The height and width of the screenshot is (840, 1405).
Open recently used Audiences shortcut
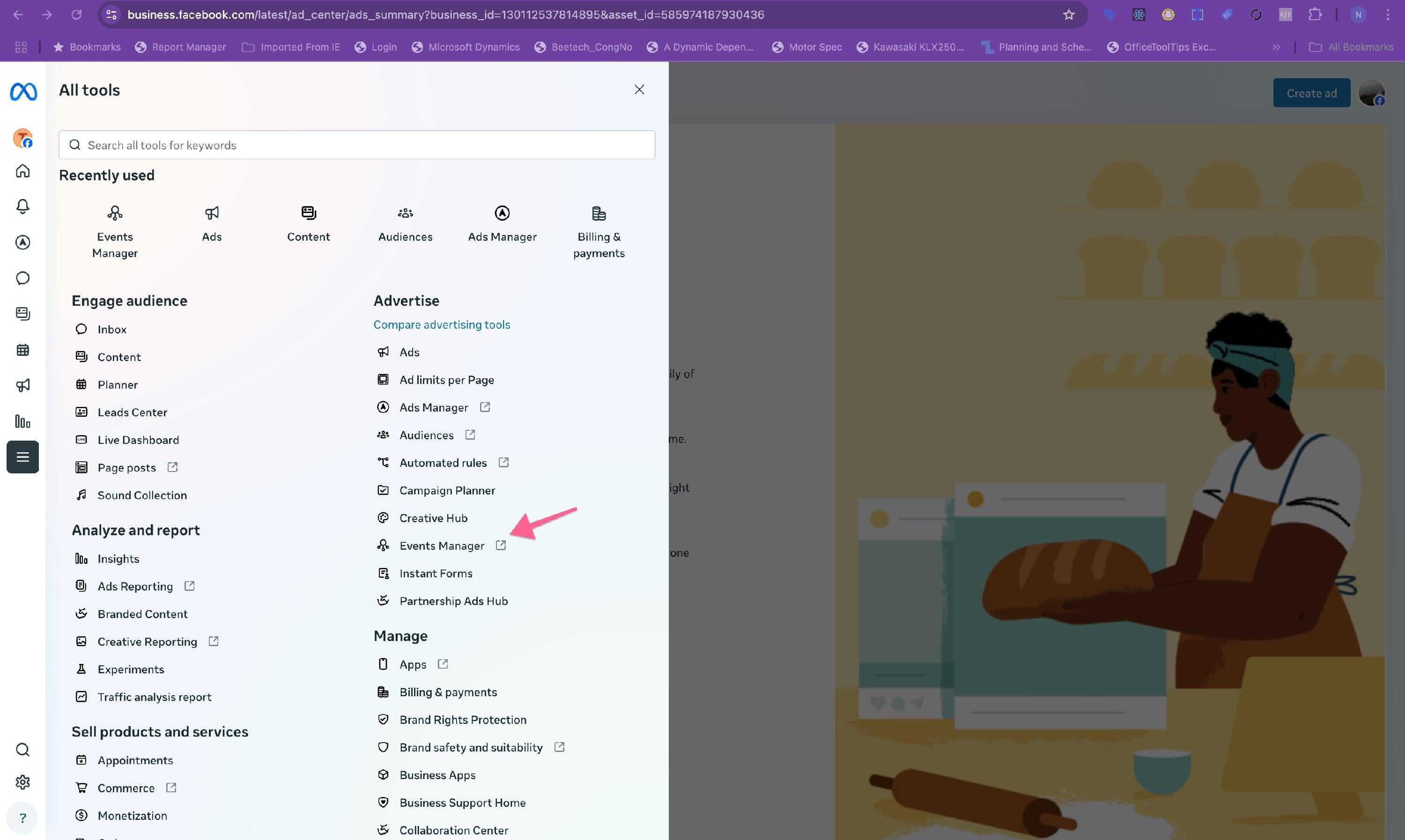coord(405,224)
